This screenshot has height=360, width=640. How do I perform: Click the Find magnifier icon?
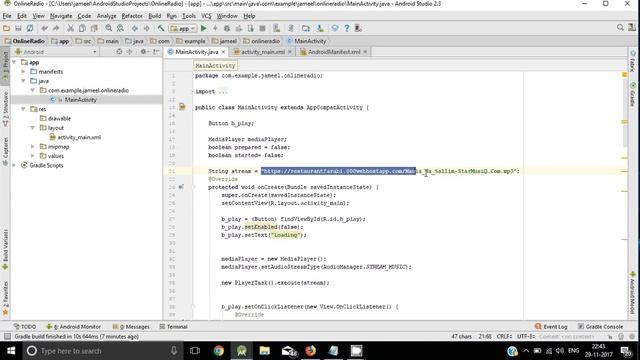coord(109,28)
